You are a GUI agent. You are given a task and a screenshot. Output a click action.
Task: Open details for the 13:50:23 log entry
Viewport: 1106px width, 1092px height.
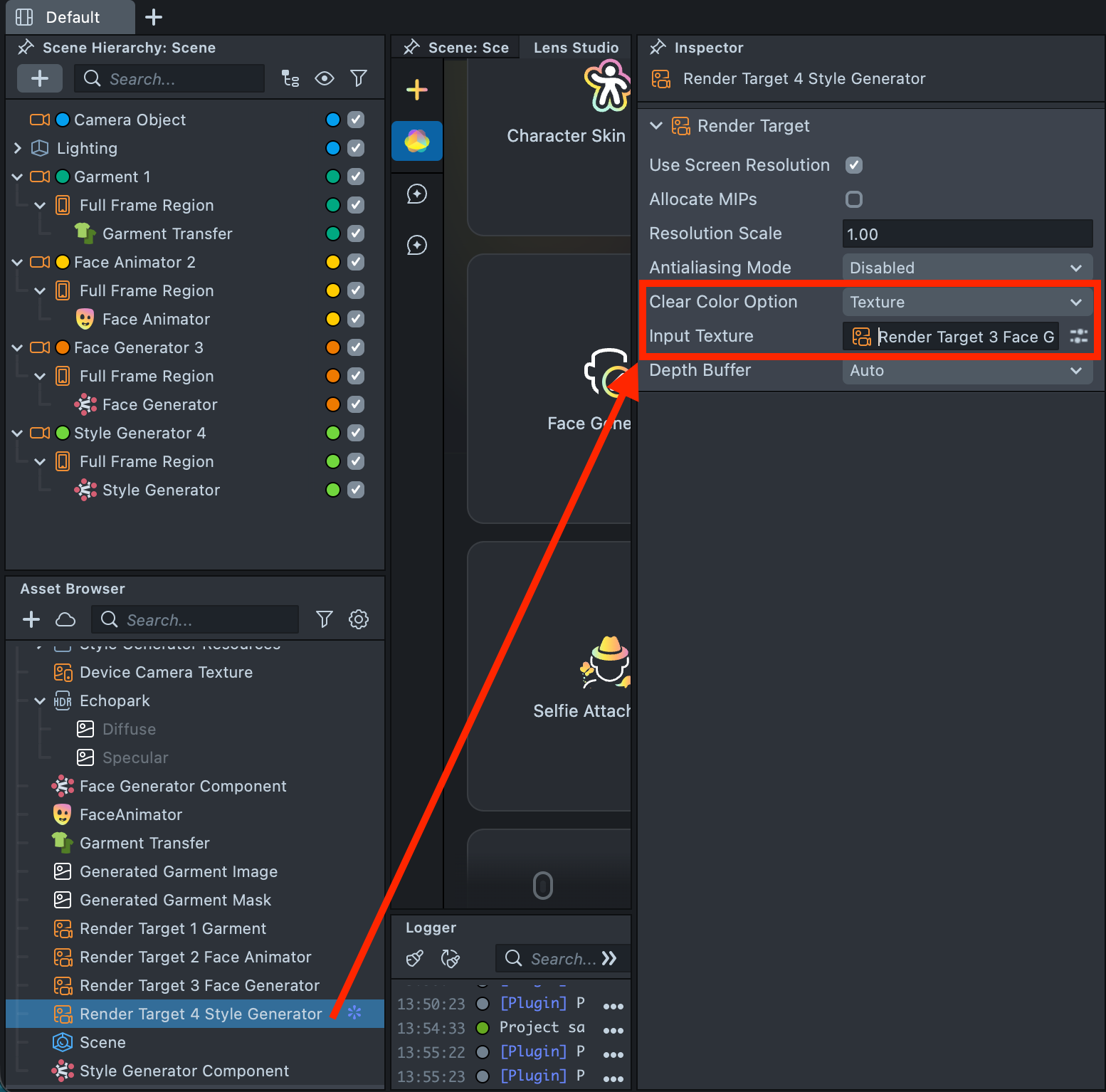pyautogui.click(x=613, y=1006)
